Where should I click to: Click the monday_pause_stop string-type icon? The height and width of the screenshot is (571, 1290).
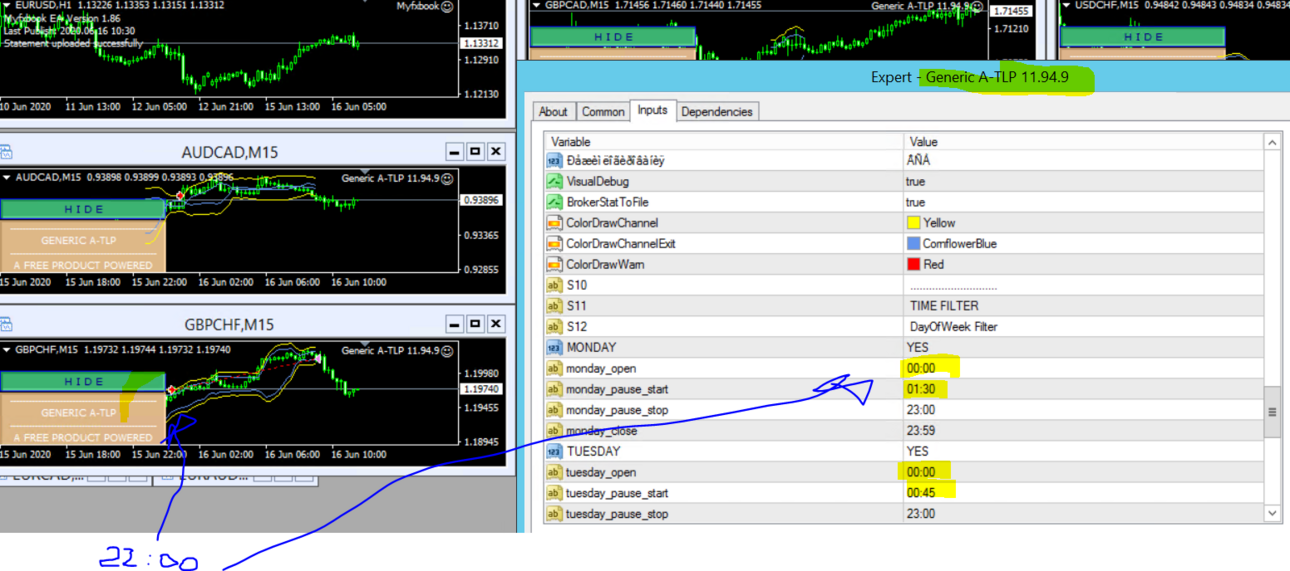pos(554,410)
